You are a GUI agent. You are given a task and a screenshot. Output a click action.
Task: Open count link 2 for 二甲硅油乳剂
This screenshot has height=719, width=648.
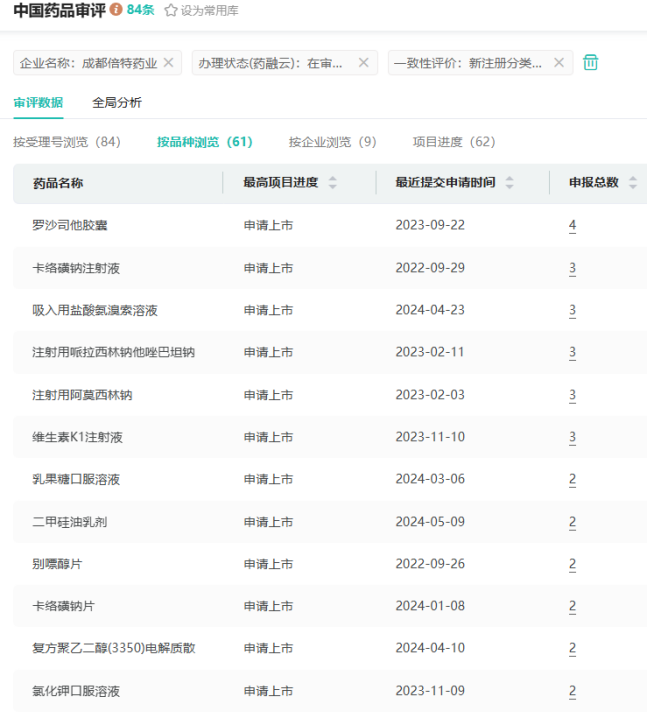(x=572, y=522)
